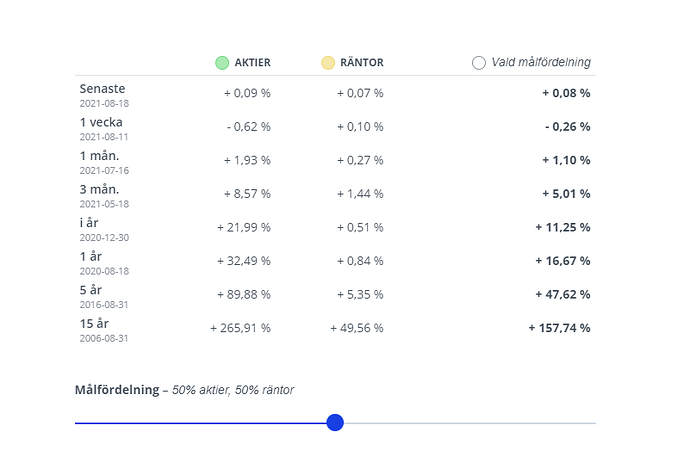Click the AKTIER column header
The height and width of the screenshot is (469, 690).
point(252,62)
